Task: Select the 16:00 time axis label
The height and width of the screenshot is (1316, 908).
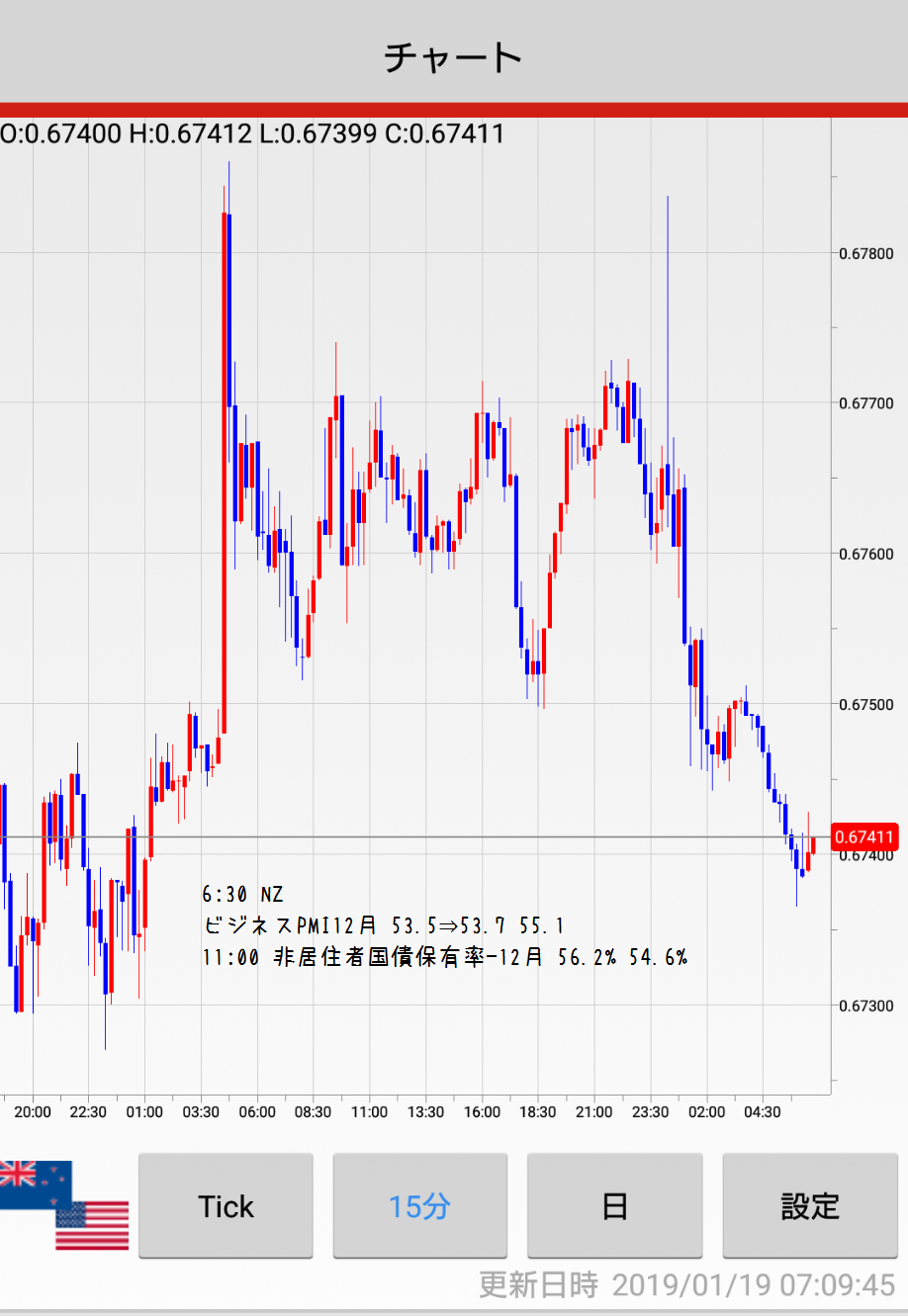Action: pos(482,1112)
